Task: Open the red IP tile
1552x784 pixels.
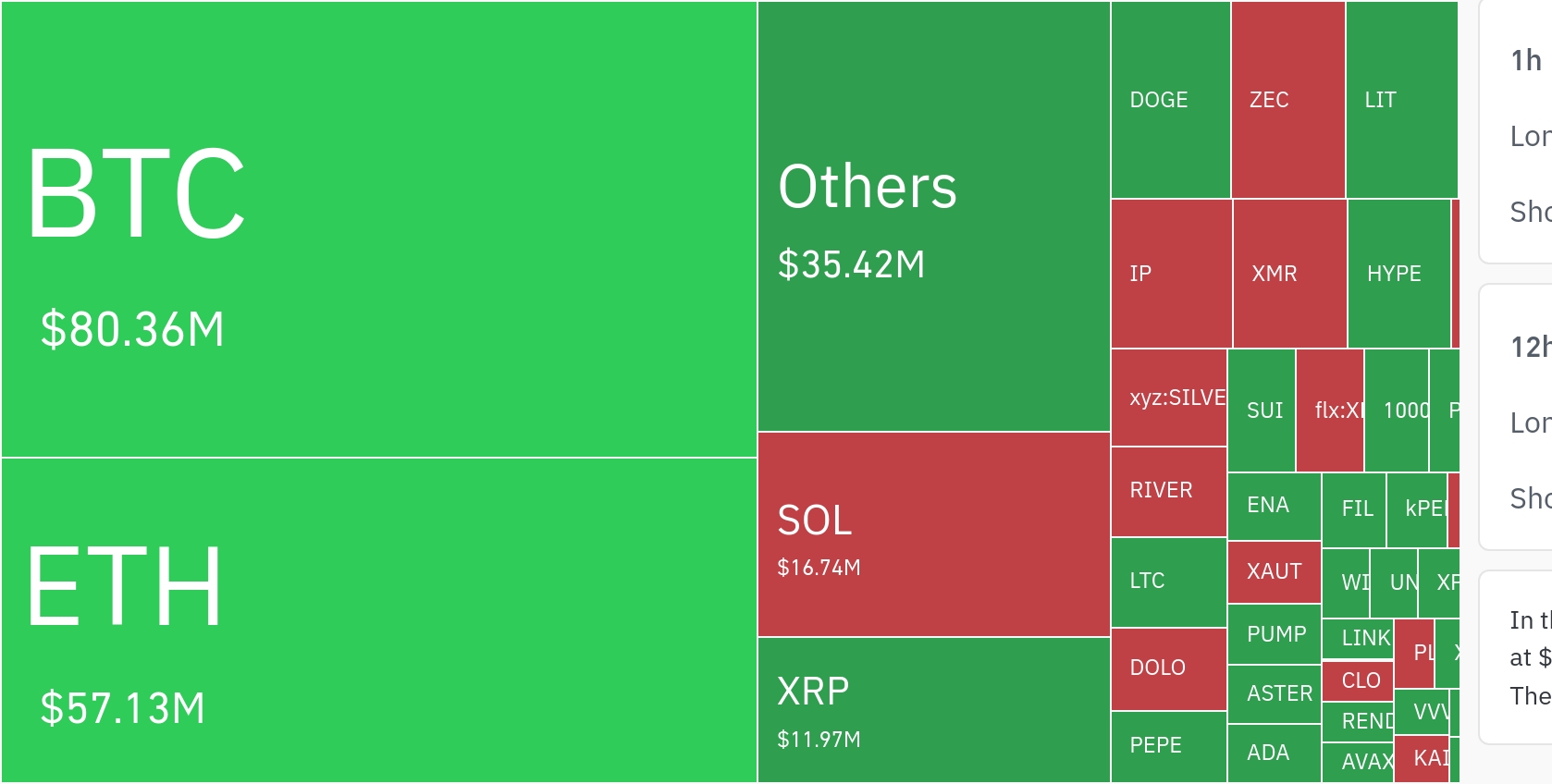Action: (x=1171, y=274)
